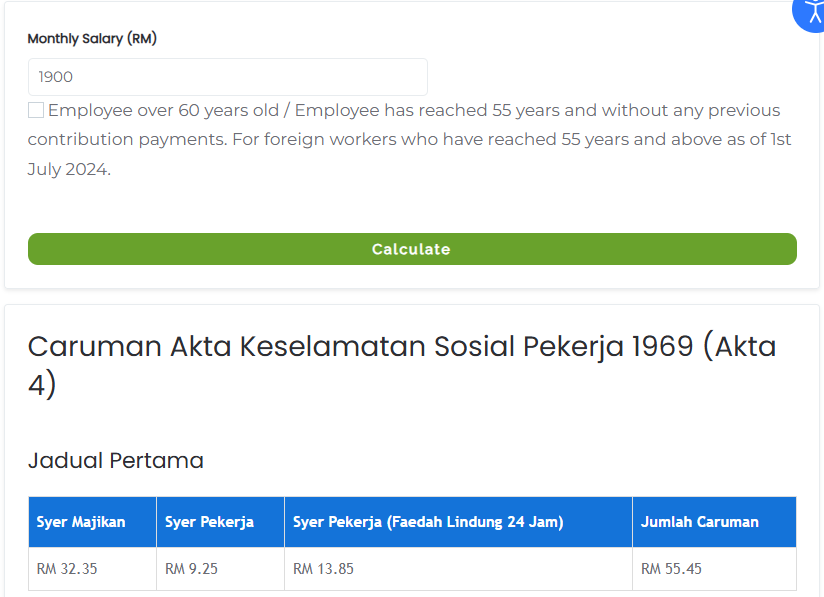Click the Jumlah Caruman column header
The image size is (824, 597).
pyautogui.click(x=714, y=522)
